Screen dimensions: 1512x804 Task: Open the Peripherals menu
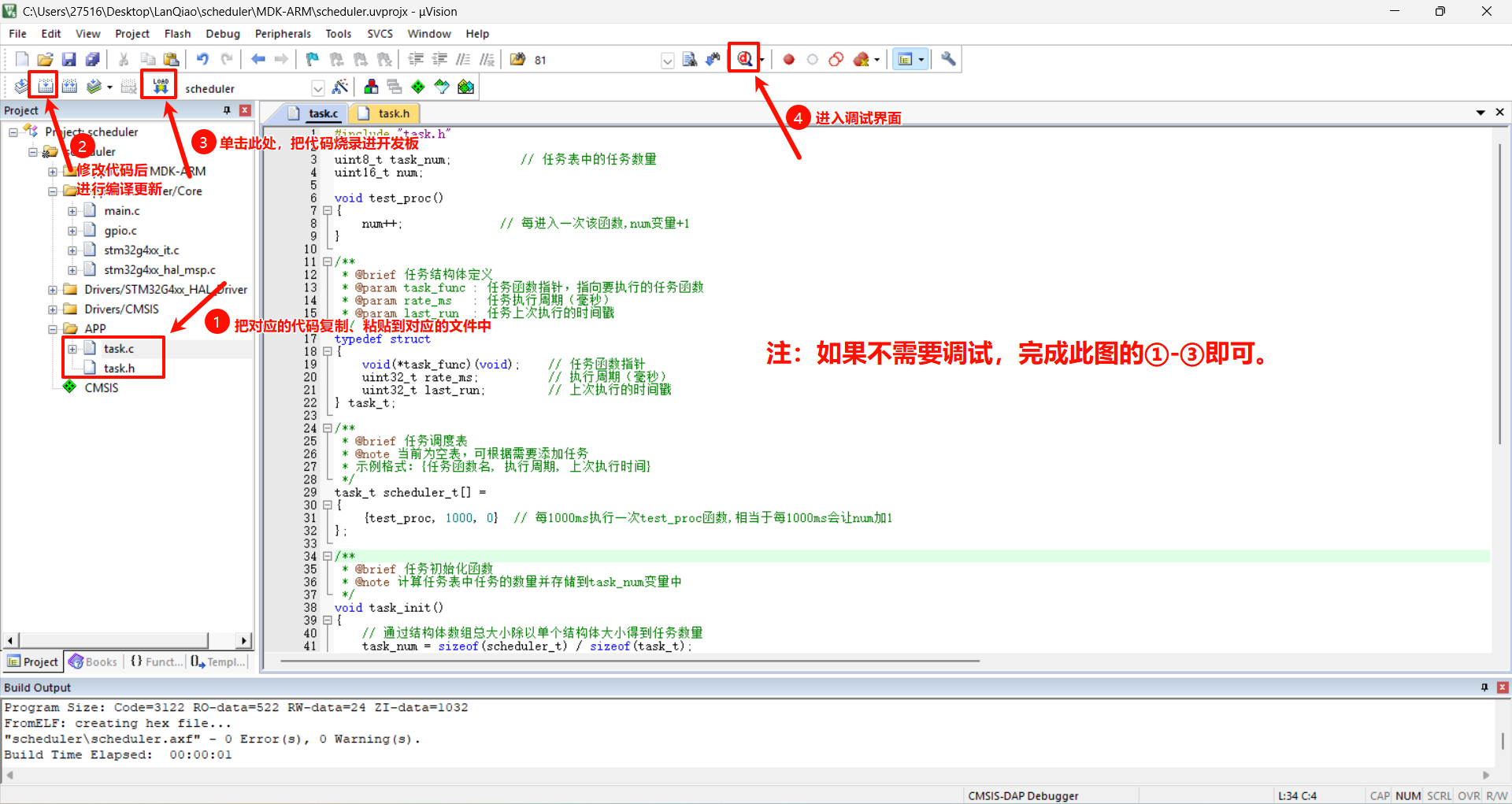tap(283, 34)
